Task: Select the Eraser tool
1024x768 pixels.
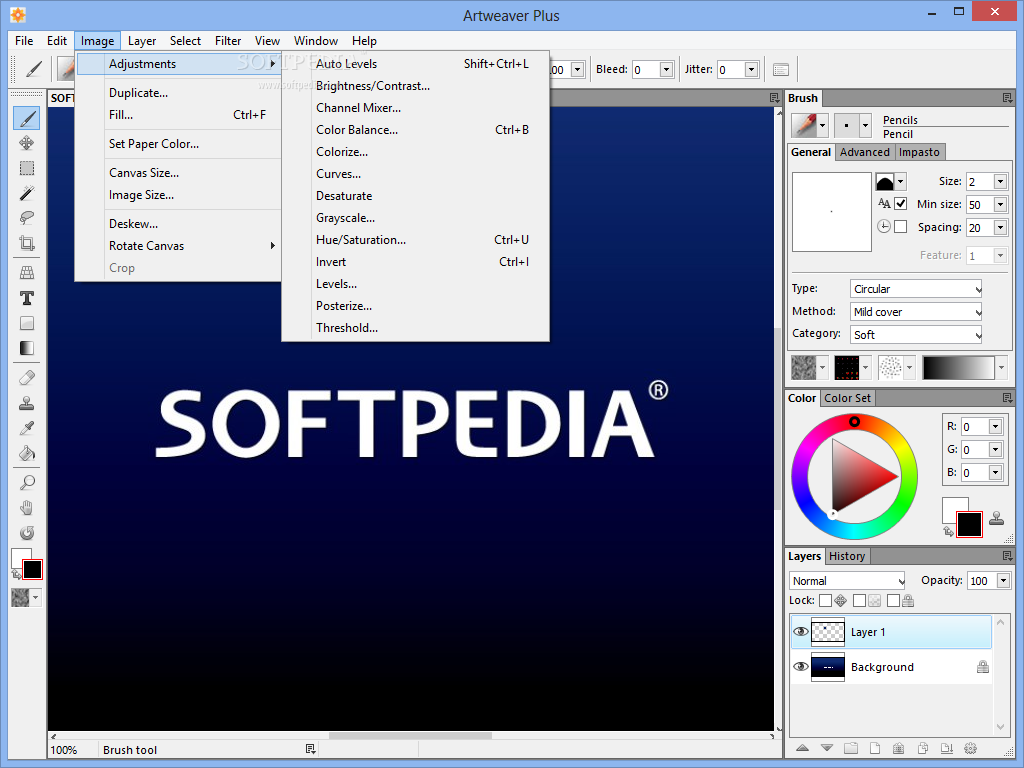Action: click(27, 377)
